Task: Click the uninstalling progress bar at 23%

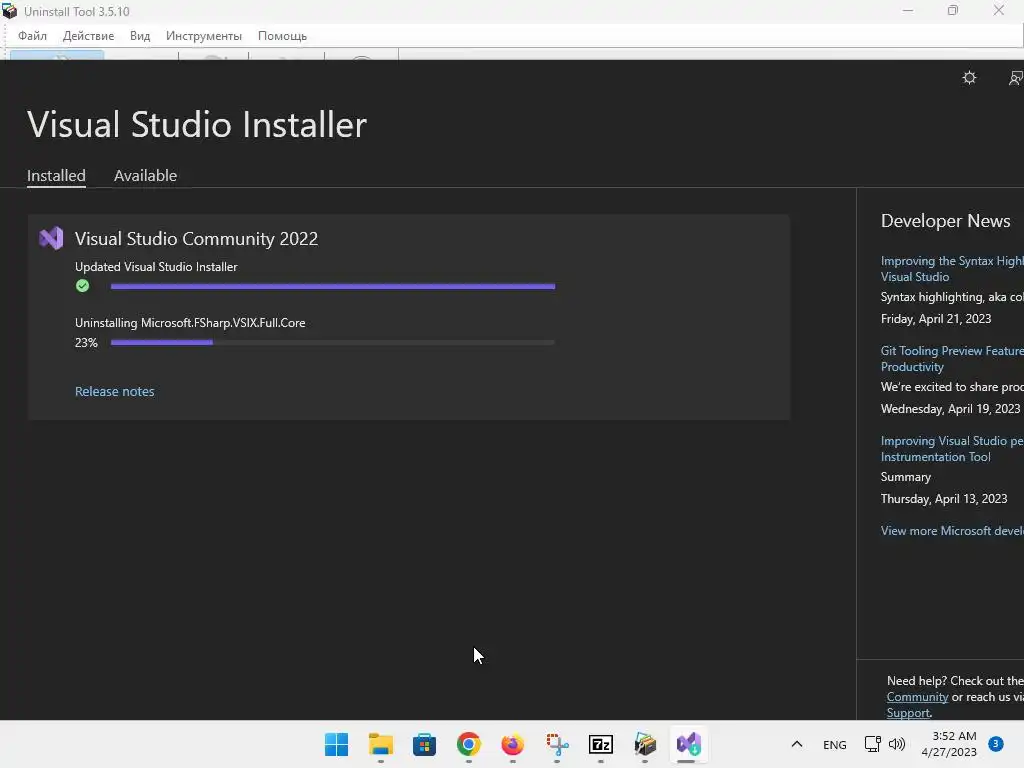Action: pyautogui.click(x=333, y=342)
